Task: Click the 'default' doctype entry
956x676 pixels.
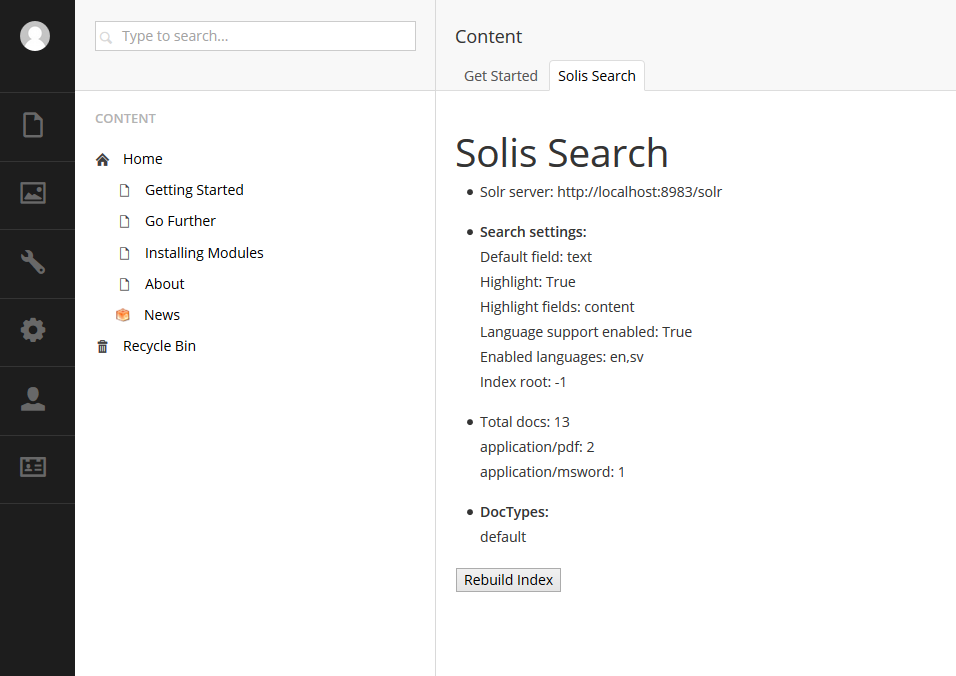Action: pos(503,537)
